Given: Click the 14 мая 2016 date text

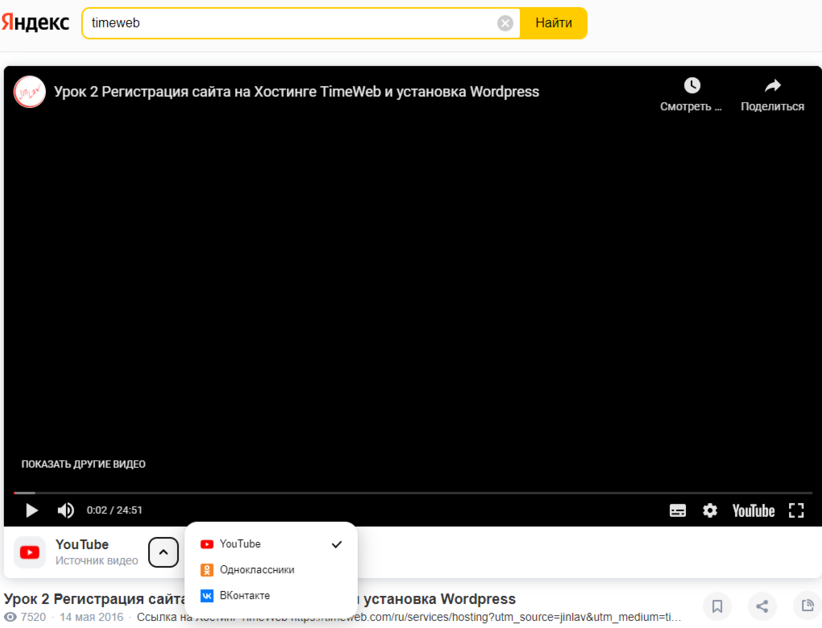Looking at the screenshot, I should [x=91, y=617].
